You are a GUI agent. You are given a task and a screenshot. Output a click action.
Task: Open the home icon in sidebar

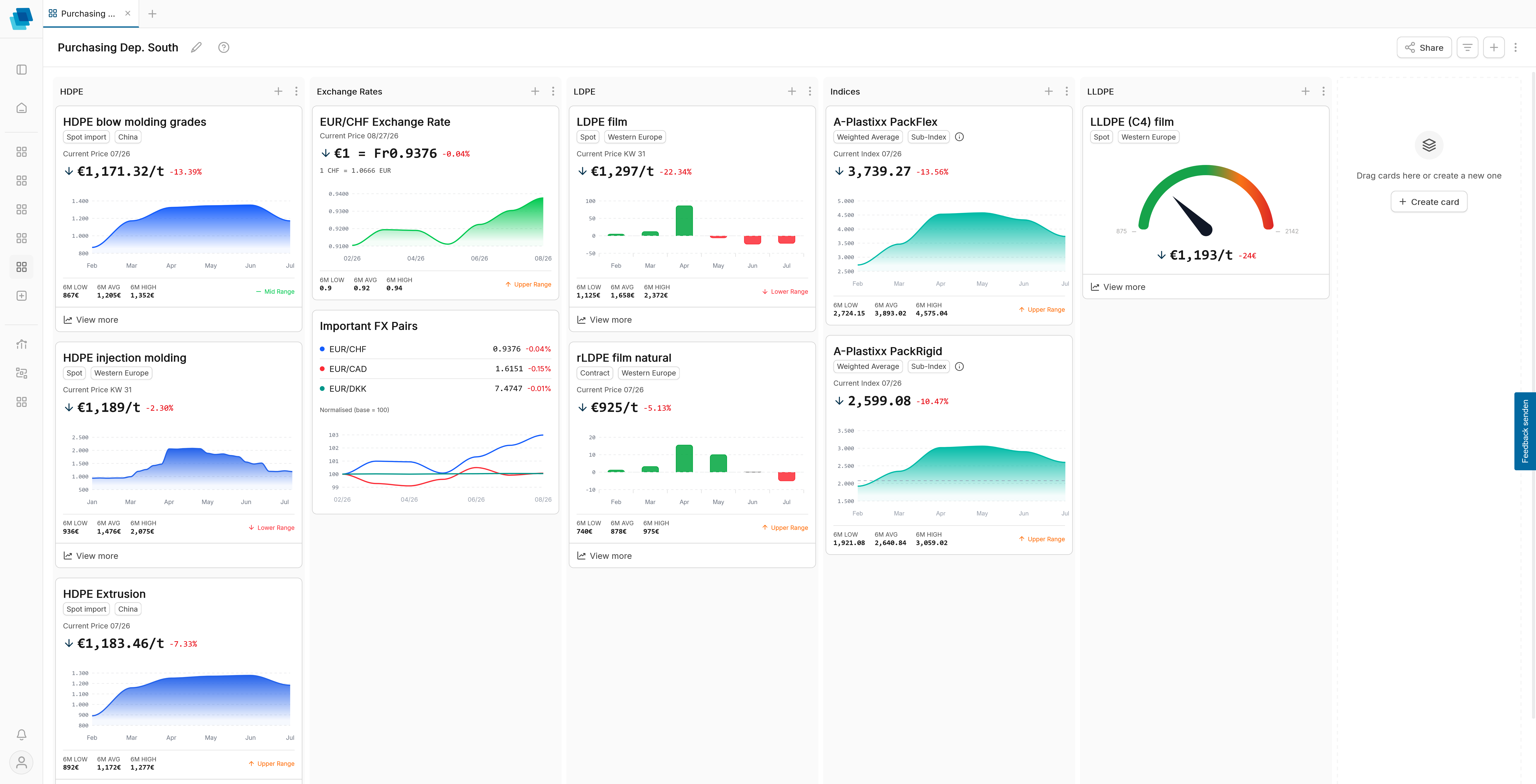(x=21, y=108)
